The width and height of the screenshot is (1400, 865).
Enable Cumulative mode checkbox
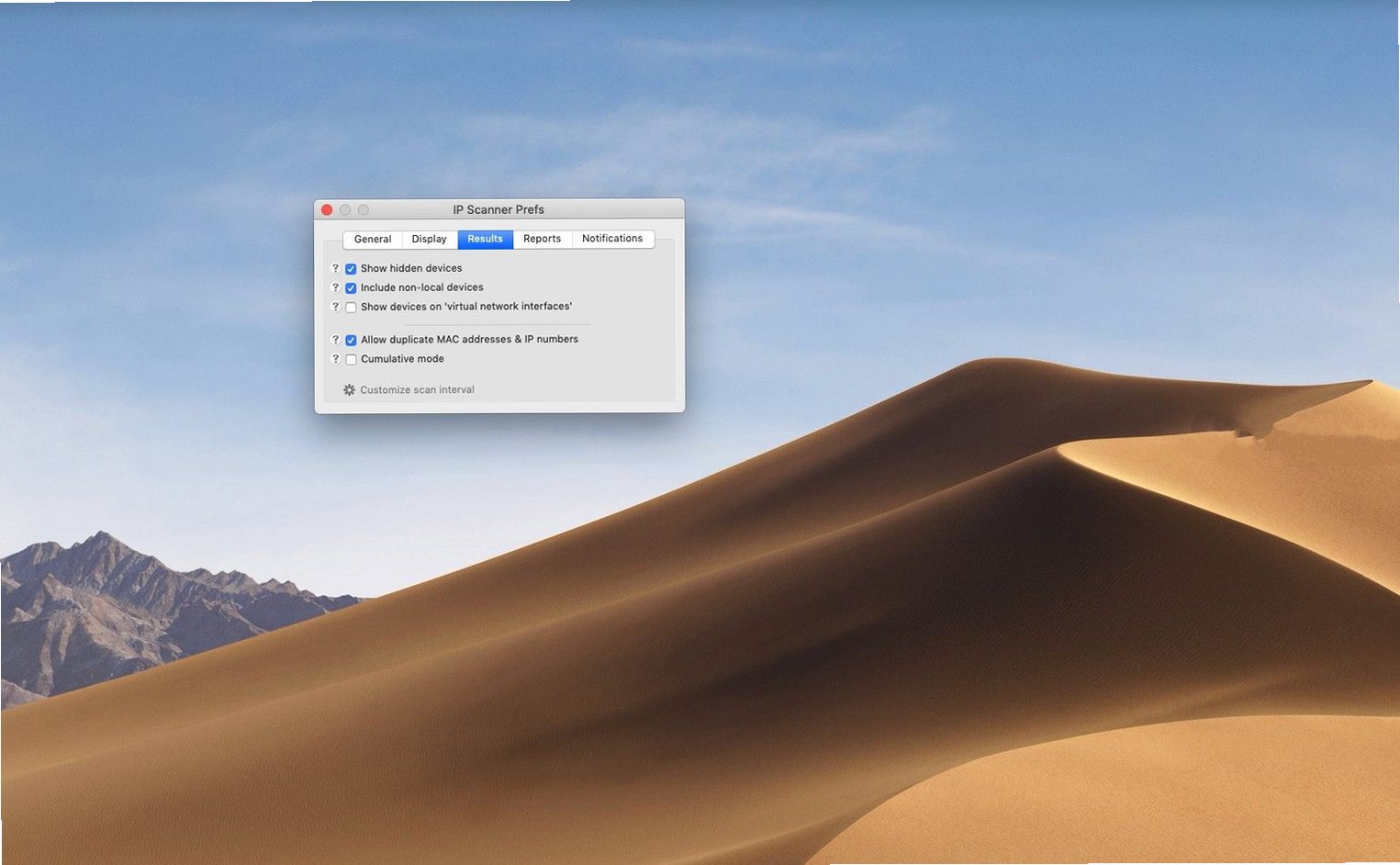(351, 360)
